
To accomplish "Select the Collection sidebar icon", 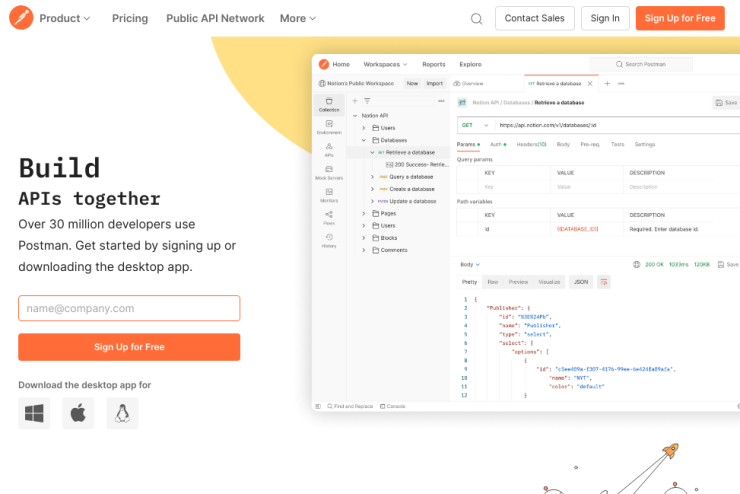I will pos(329,105).
